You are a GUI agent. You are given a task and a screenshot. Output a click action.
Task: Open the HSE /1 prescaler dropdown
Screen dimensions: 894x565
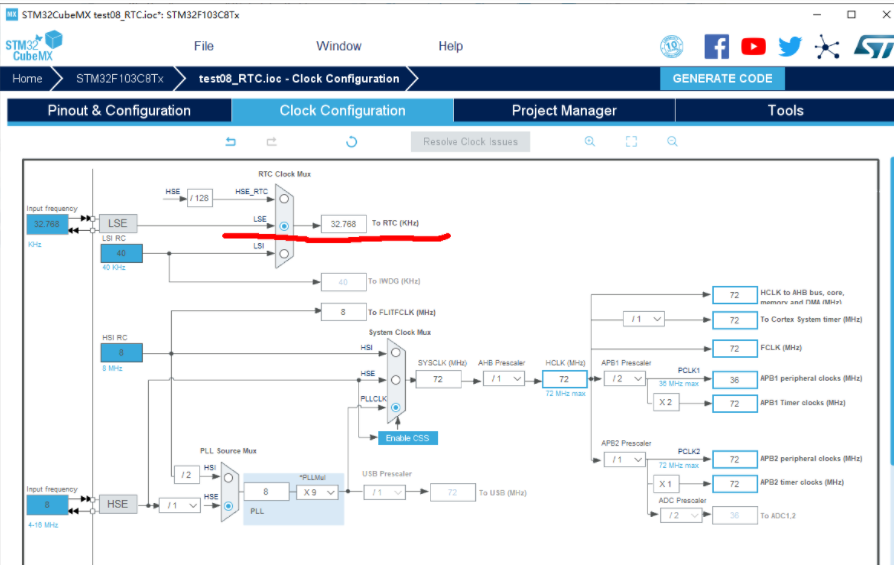click(180, 505)
